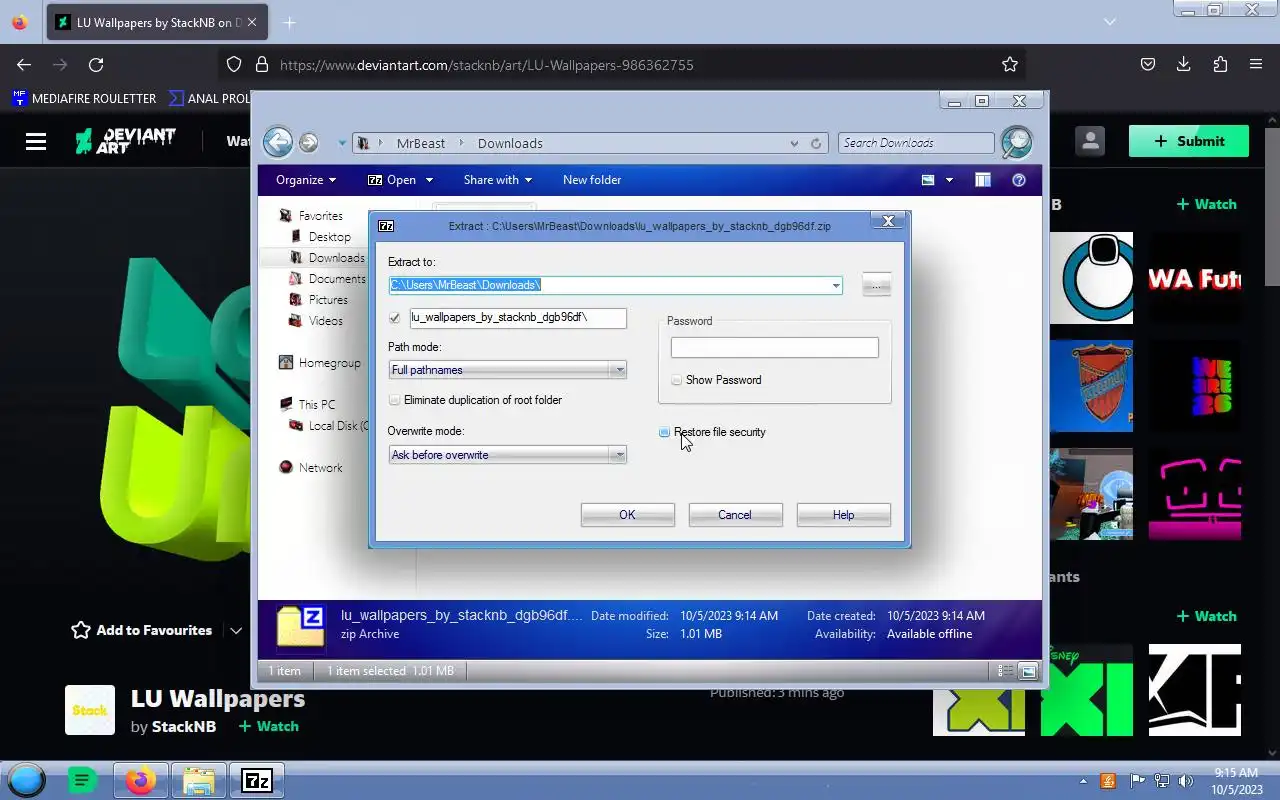Click the refresh icon in Explorer address bar
This screenshot has height=800, width=1280.
(x=816, y=143)
